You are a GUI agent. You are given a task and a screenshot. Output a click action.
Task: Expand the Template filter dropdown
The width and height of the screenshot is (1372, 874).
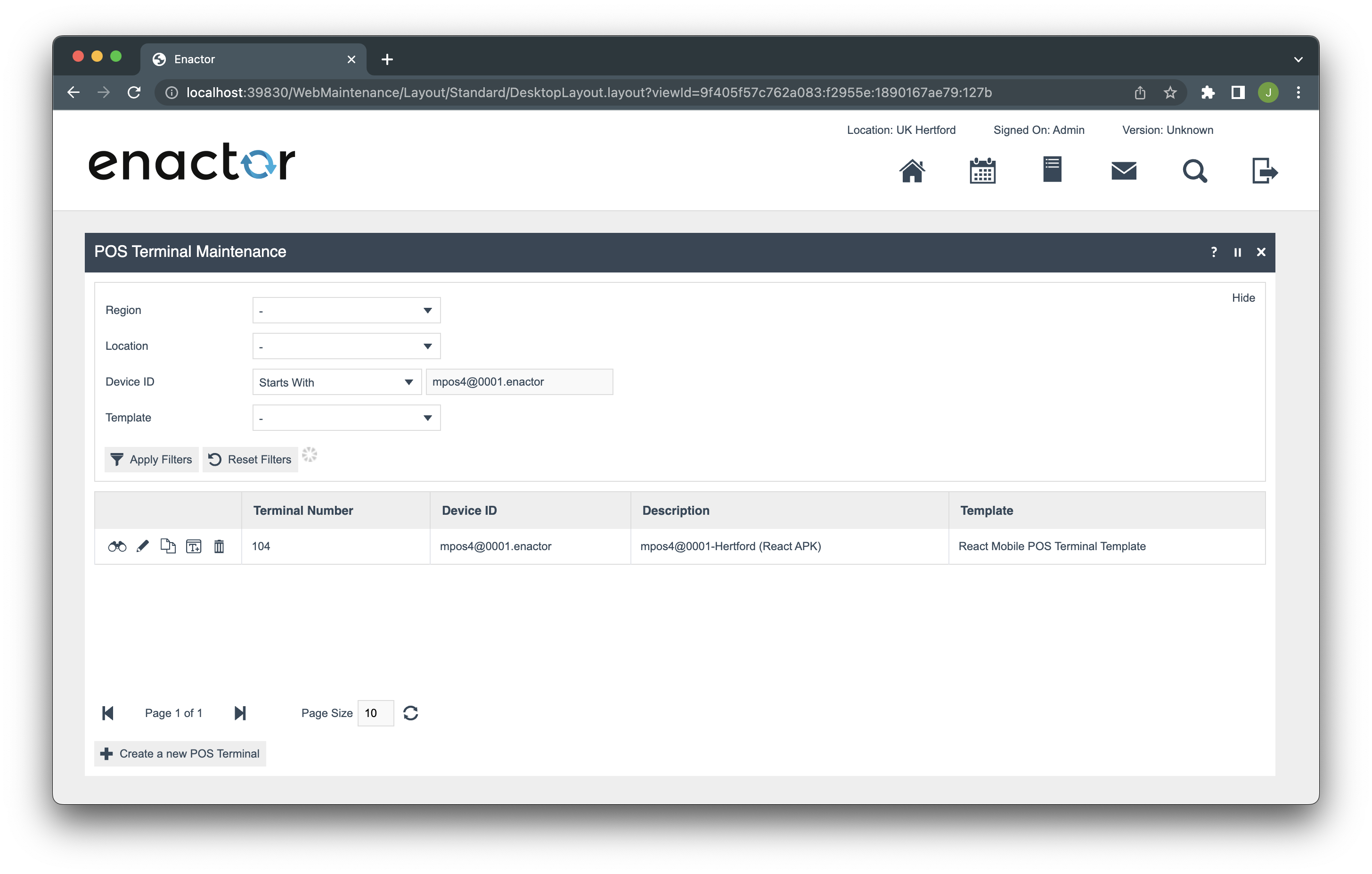coord(346,418)
